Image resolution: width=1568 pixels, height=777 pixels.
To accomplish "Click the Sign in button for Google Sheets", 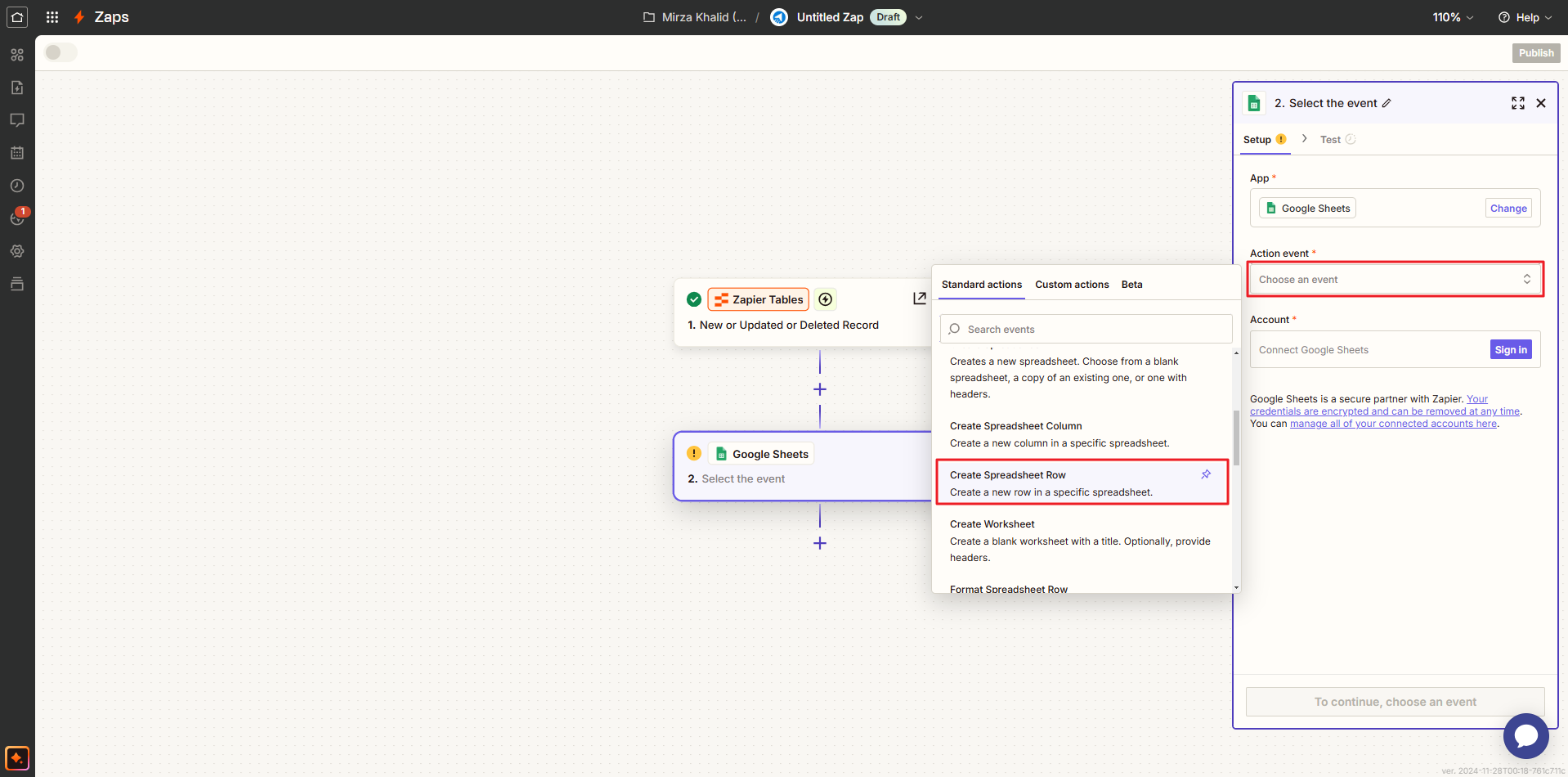I will click(x=1510, y=350).
